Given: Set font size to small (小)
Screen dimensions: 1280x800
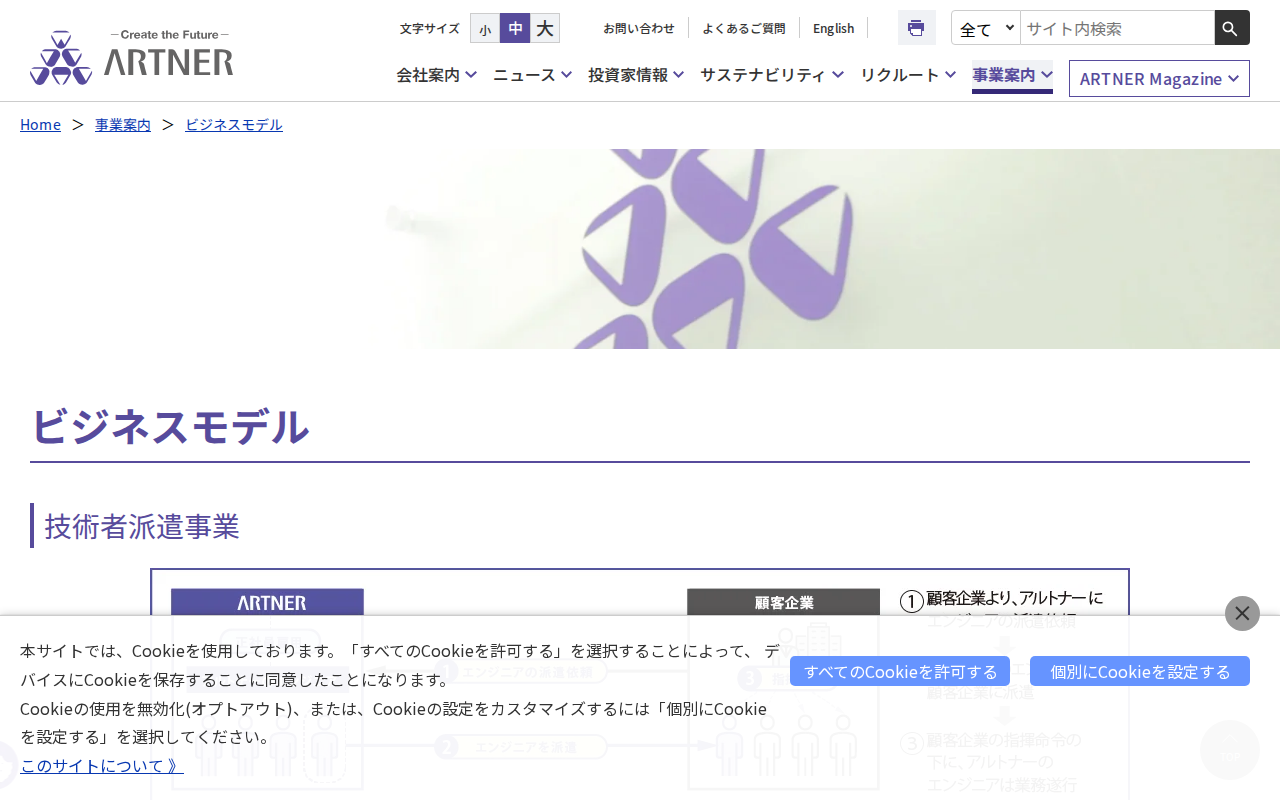Looking at the screenshot, I should 485,28.
